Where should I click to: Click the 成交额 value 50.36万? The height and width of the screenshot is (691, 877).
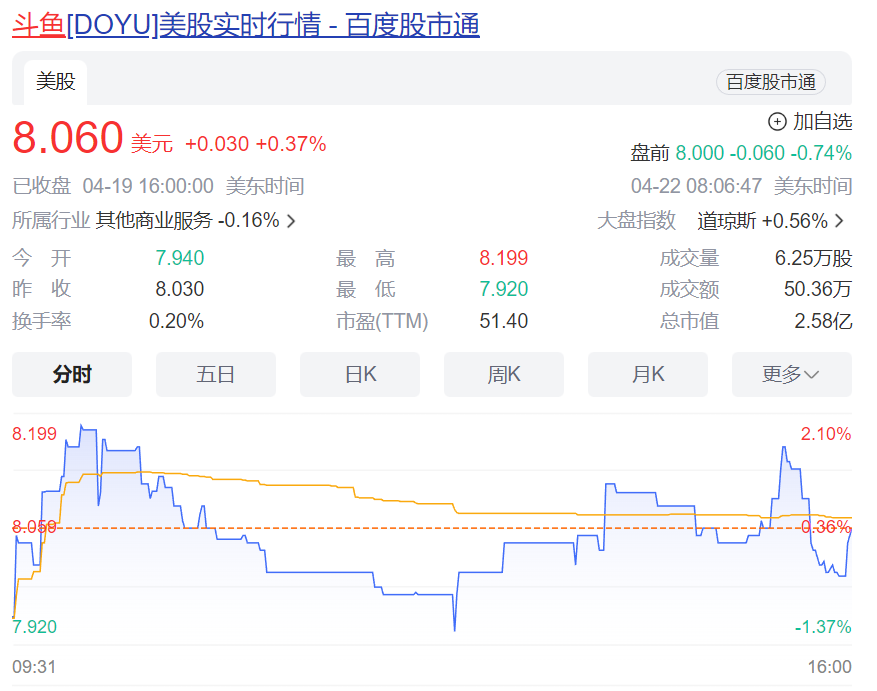[x=818, y=289]
